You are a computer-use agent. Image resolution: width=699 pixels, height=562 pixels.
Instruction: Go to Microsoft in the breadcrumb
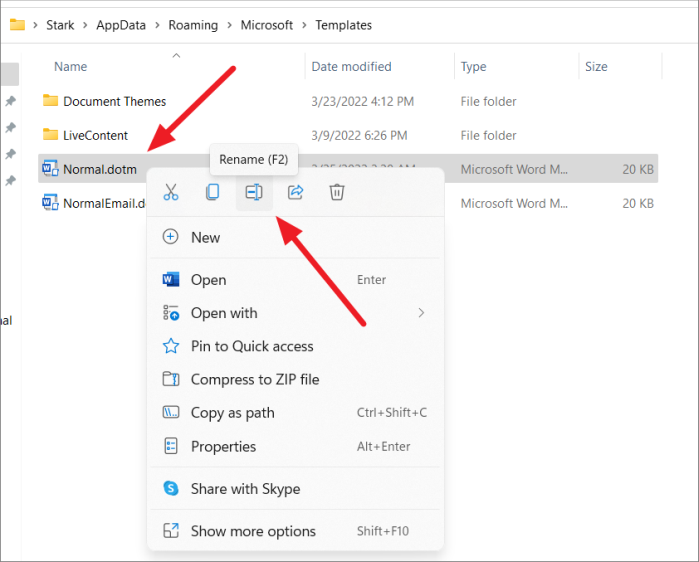click(267, 25)
